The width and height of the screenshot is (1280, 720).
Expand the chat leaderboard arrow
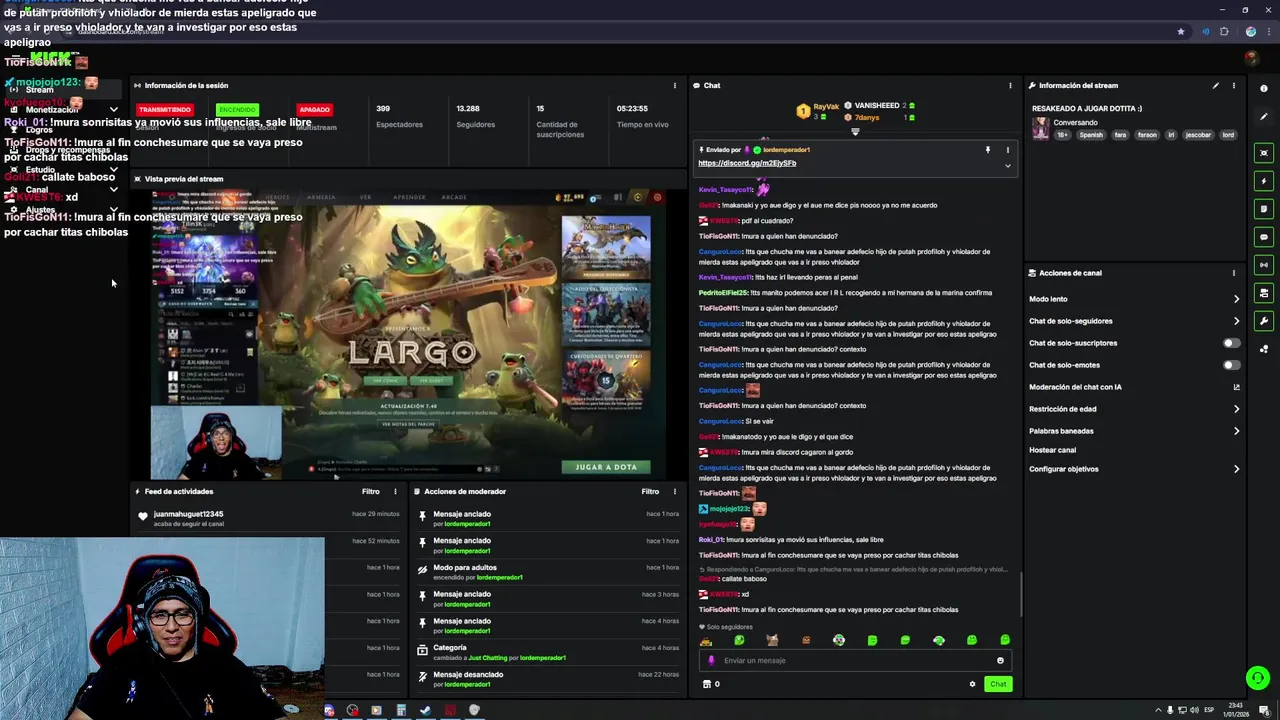click(x=855, y=132)
